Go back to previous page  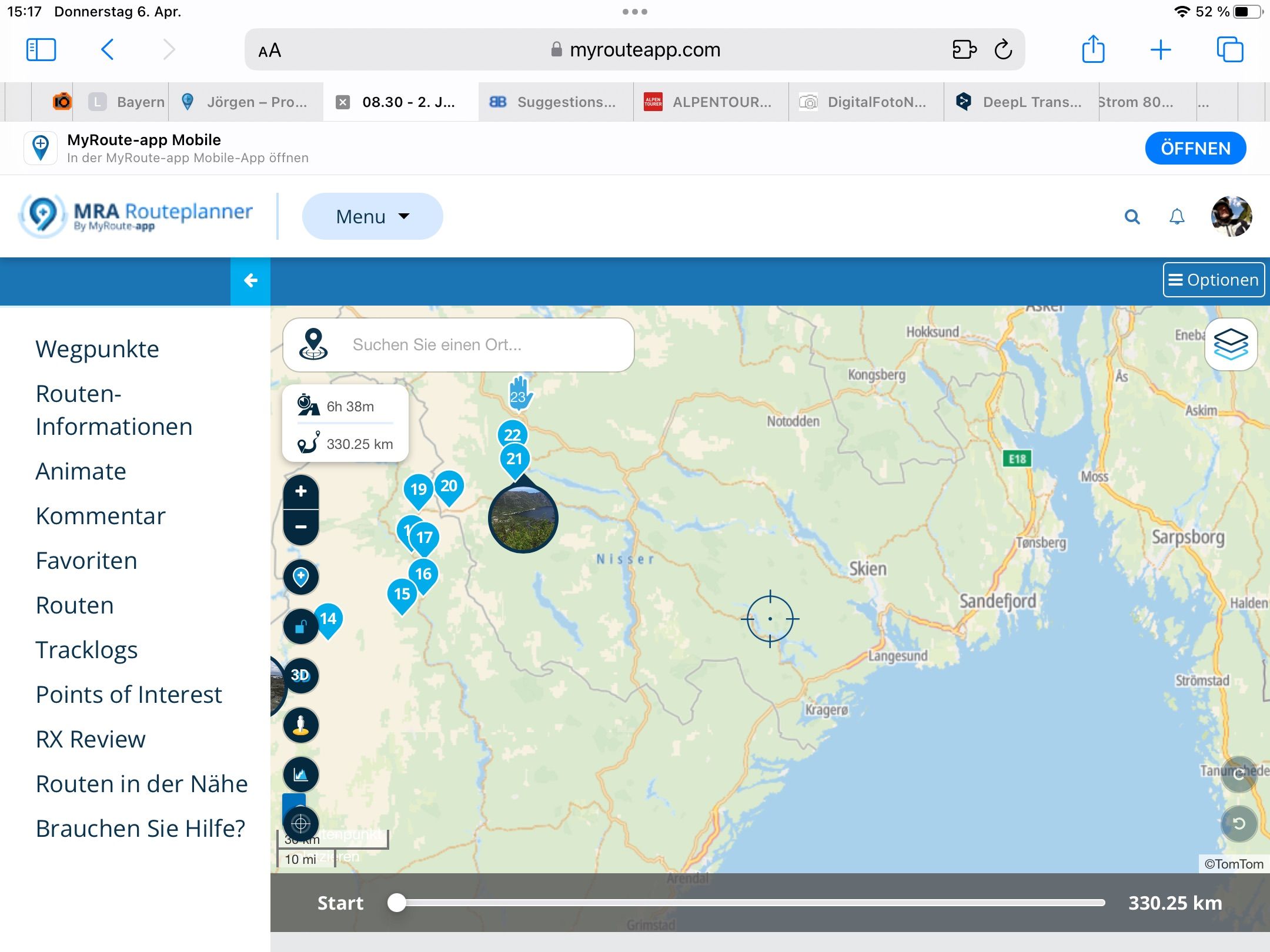[107, 49]
